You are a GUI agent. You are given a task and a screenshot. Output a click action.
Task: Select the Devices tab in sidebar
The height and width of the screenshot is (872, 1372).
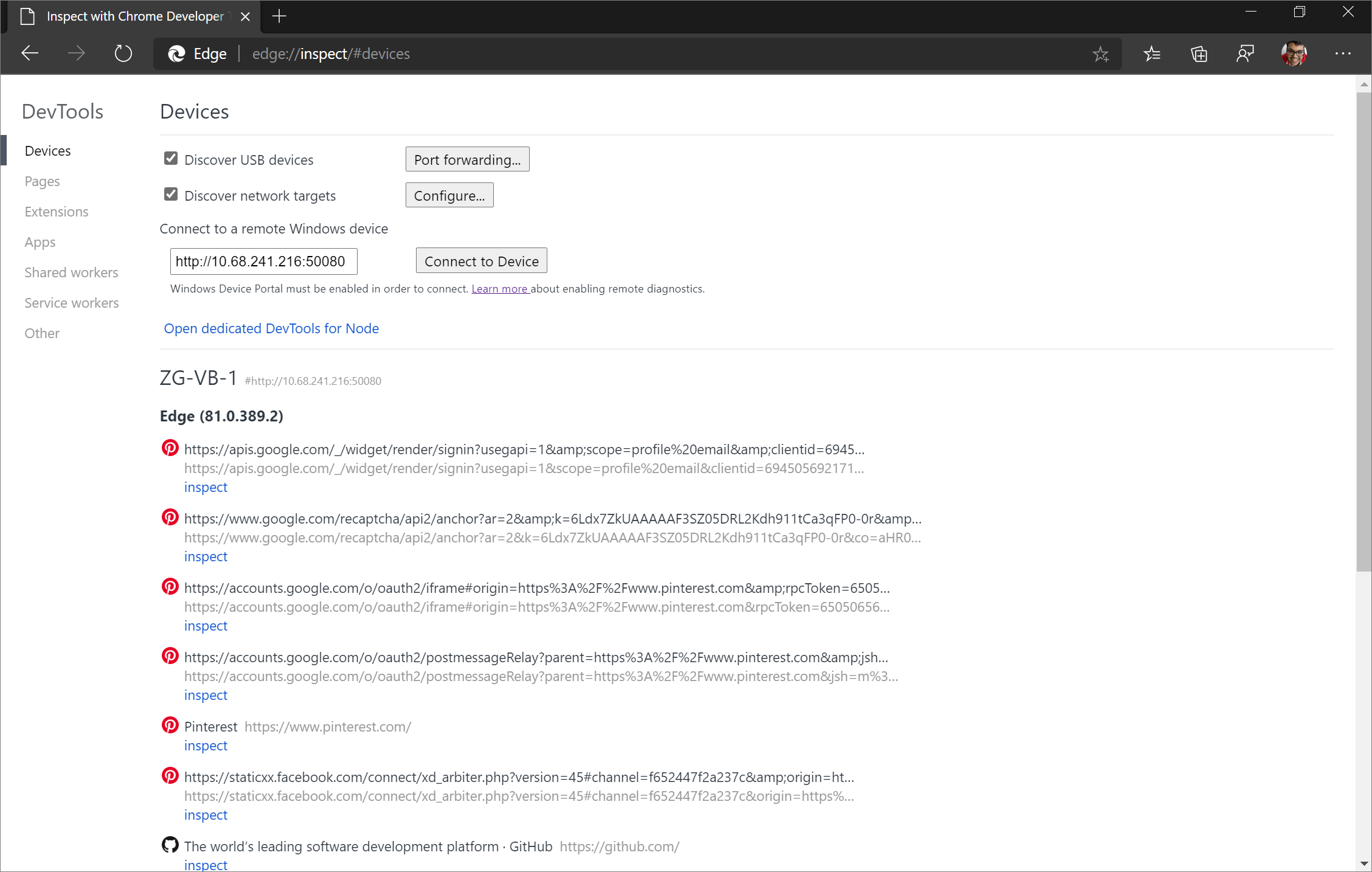click(48, 150)
